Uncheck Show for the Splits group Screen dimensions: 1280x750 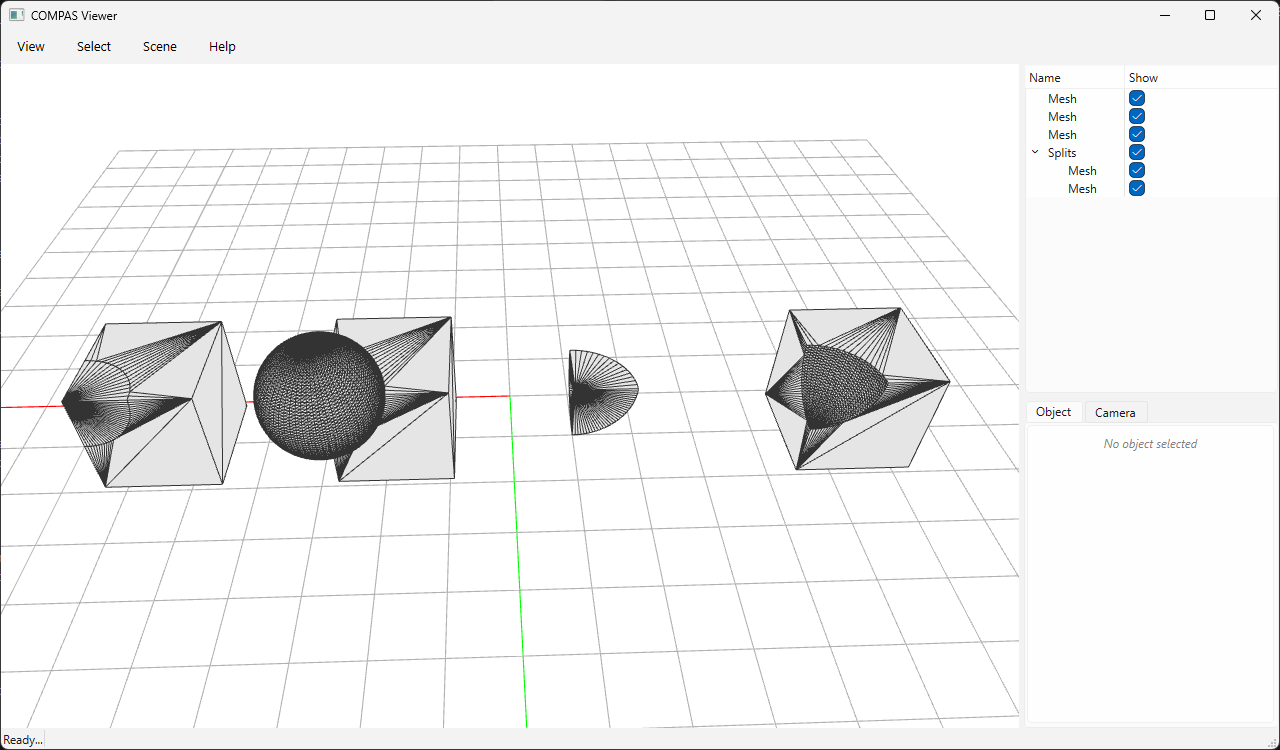pos(1137,152)
